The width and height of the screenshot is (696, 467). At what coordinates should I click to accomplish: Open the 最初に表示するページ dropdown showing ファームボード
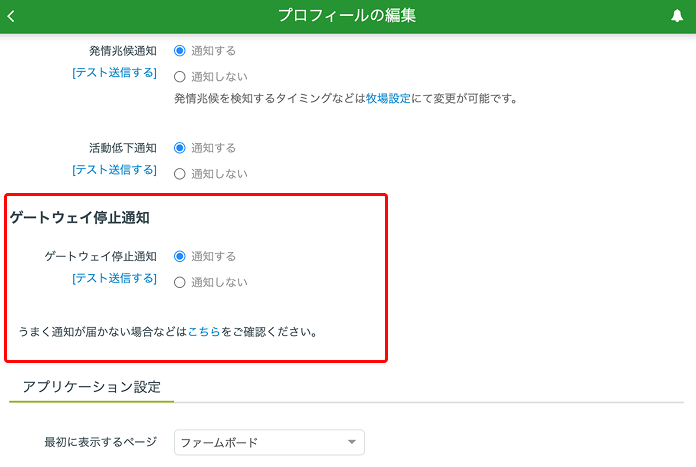[x=269, y=442]
